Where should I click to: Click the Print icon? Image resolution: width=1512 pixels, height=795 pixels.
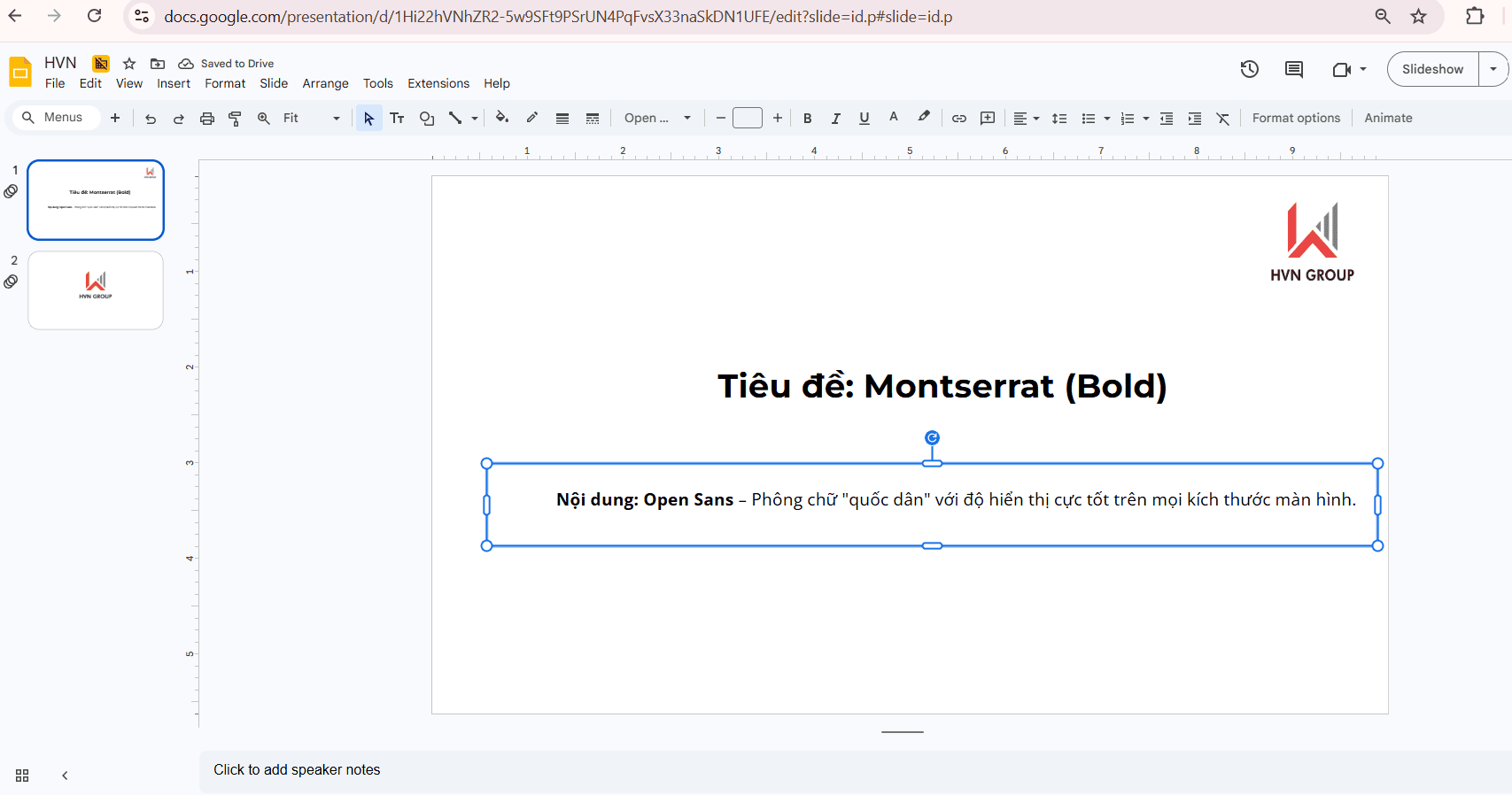[x=207, y=118]
